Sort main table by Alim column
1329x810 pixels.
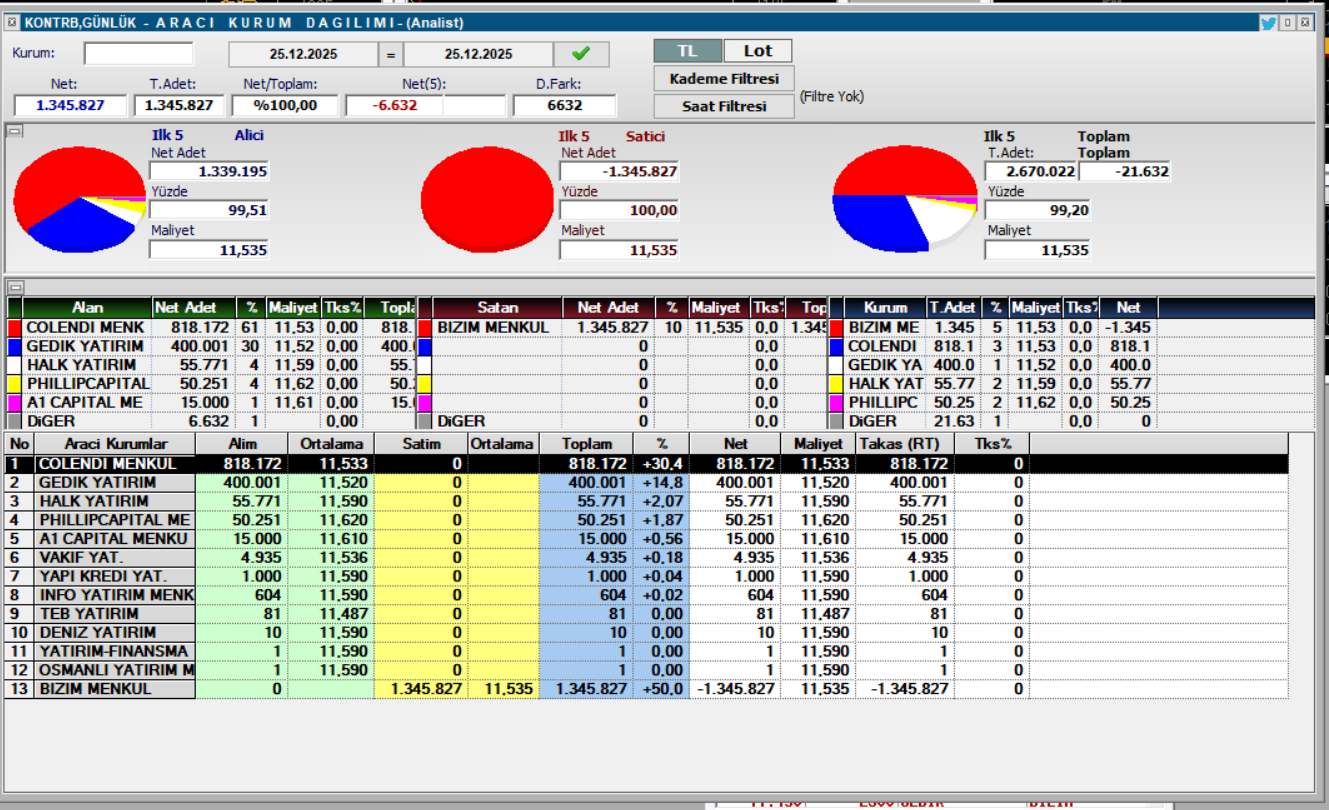pos(242,443)
